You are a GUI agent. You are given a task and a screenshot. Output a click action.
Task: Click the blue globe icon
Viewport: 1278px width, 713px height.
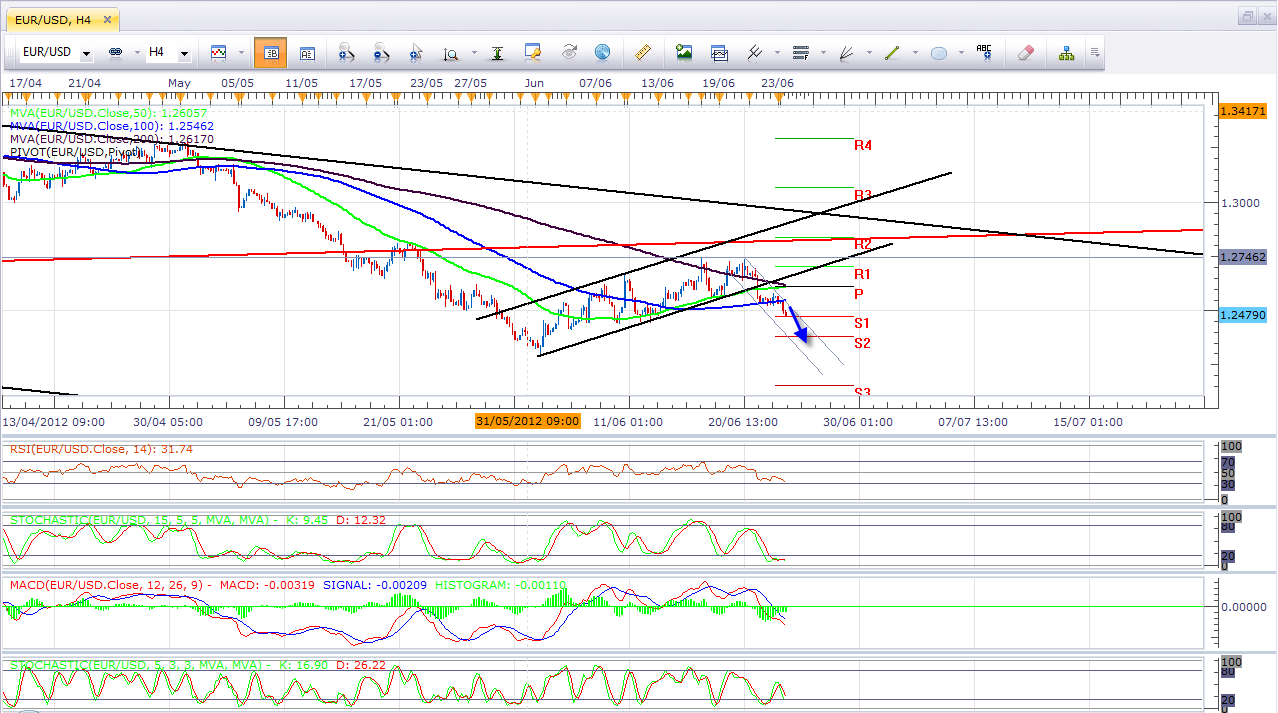[602, 52]
